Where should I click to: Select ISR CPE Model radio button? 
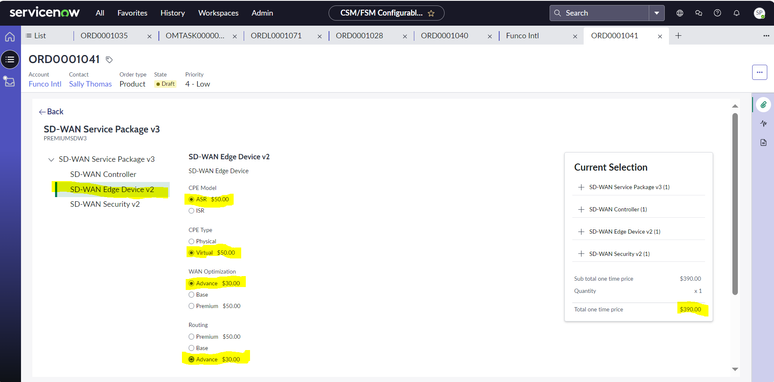click(x=191, y=211)
